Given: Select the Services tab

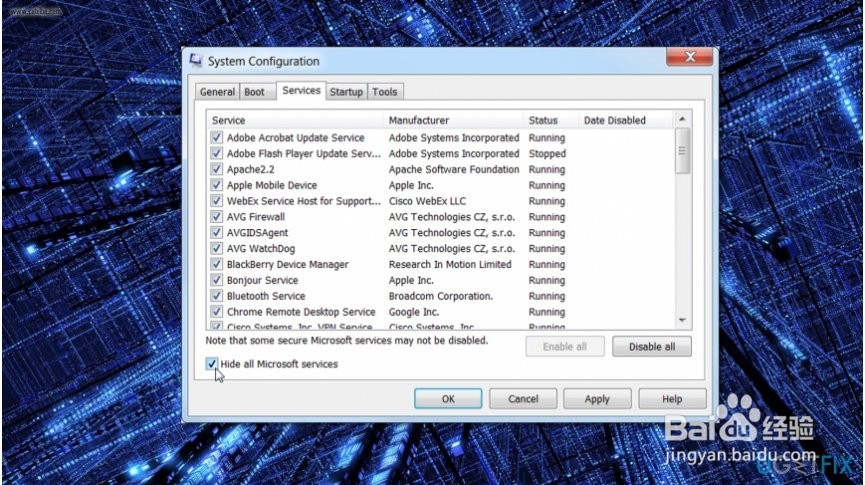Looking at the screenshot, I should tap(301, 90).
